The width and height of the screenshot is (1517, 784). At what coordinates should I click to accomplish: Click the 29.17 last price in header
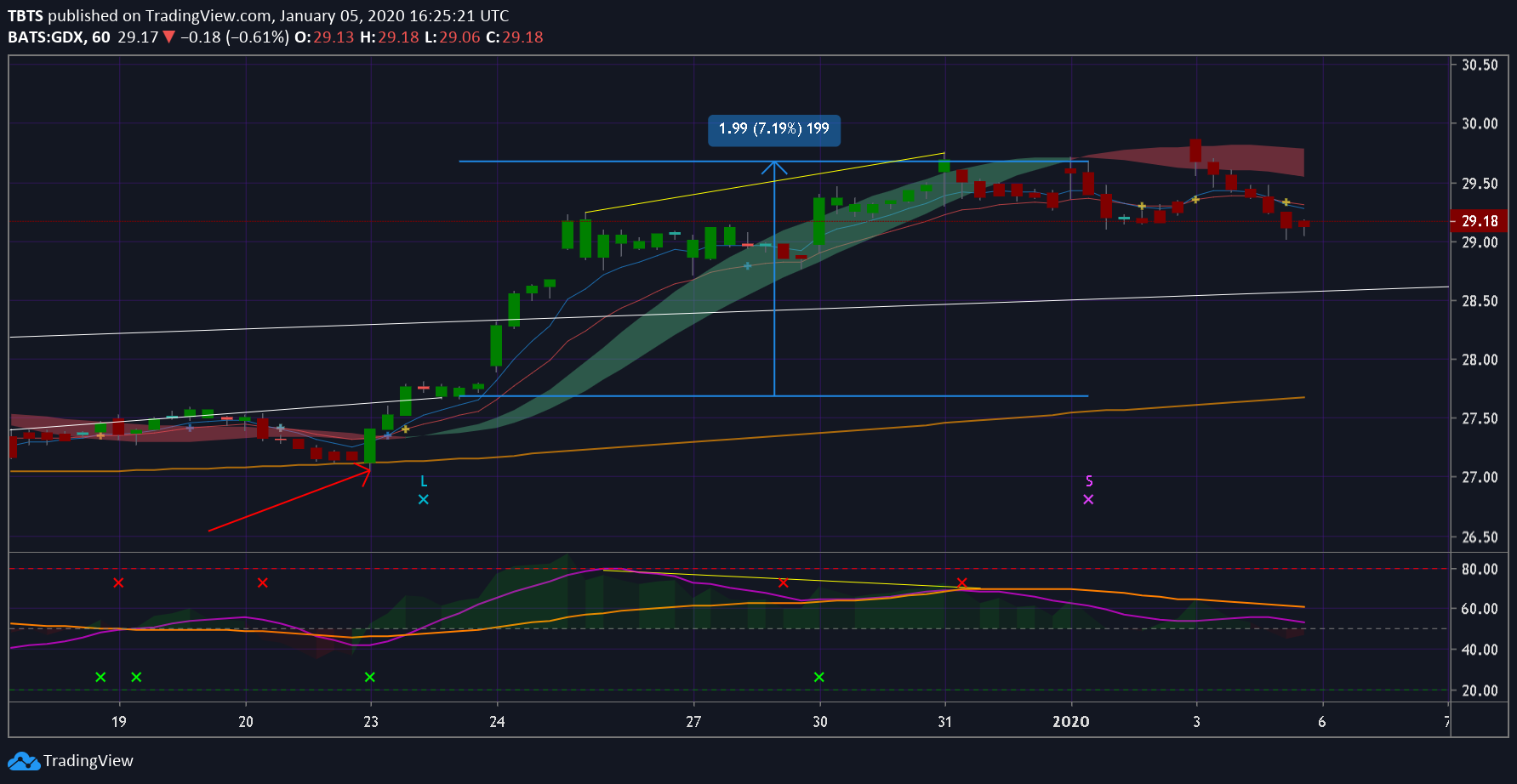[x=138, y=37]
